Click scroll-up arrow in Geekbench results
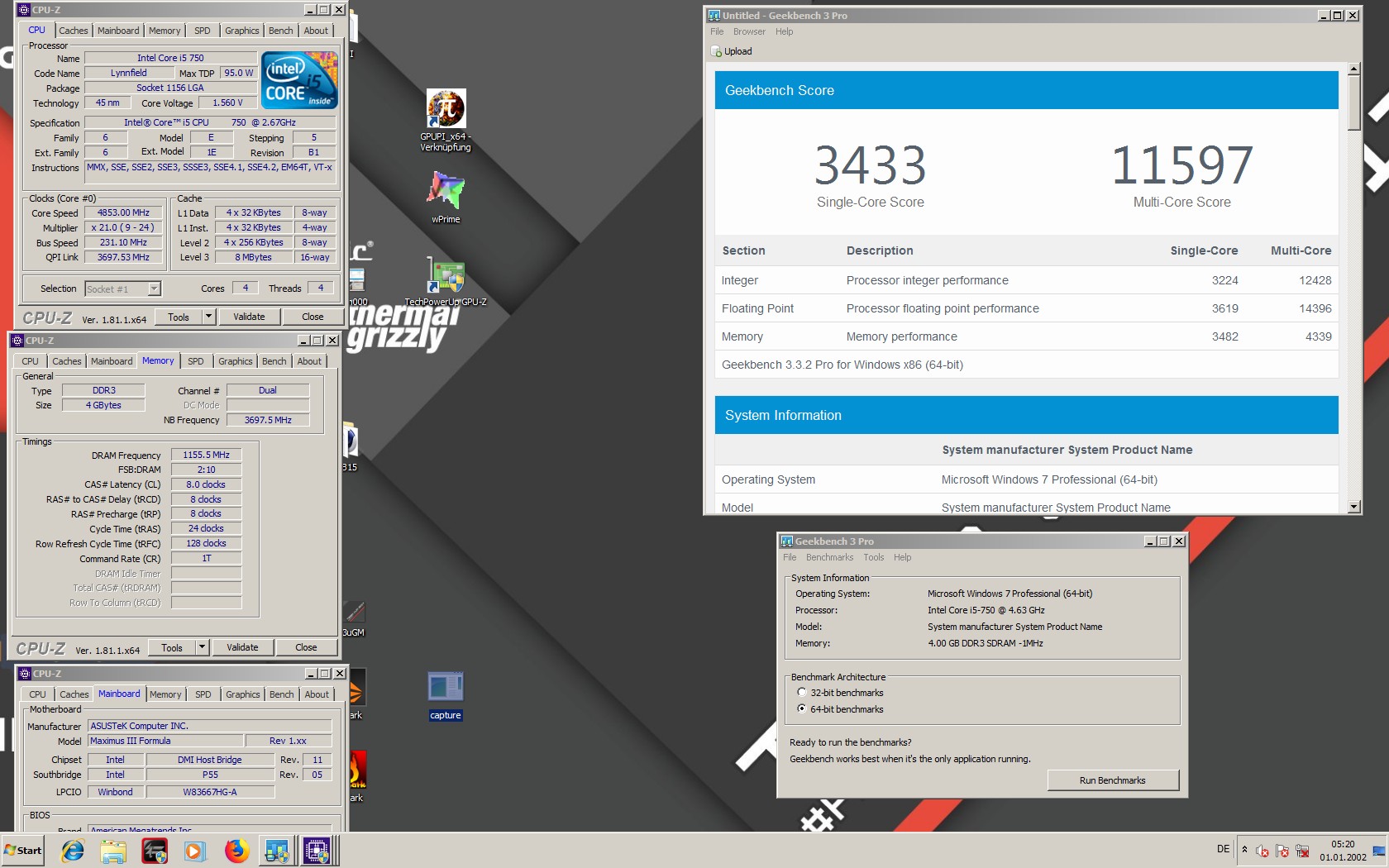Viewport: 1389px width, 868px height. [x=1353, y=69]
